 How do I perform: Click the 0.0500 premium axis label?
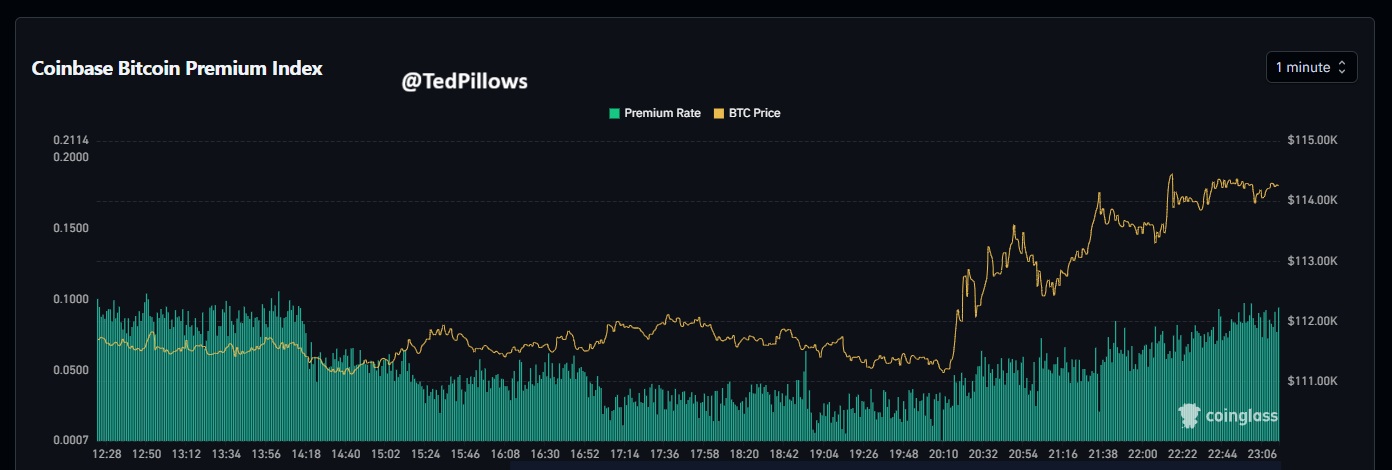(x=71, y=370)
